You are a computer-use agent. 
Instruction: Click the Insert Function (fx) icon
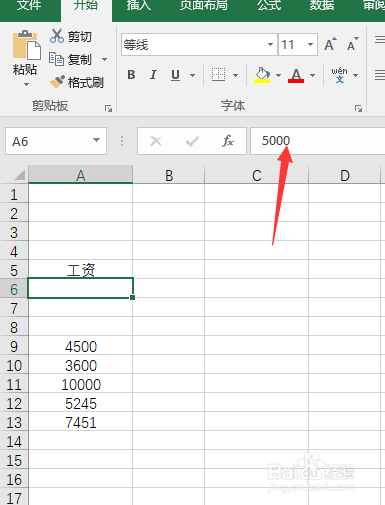[x=228, y=141]
